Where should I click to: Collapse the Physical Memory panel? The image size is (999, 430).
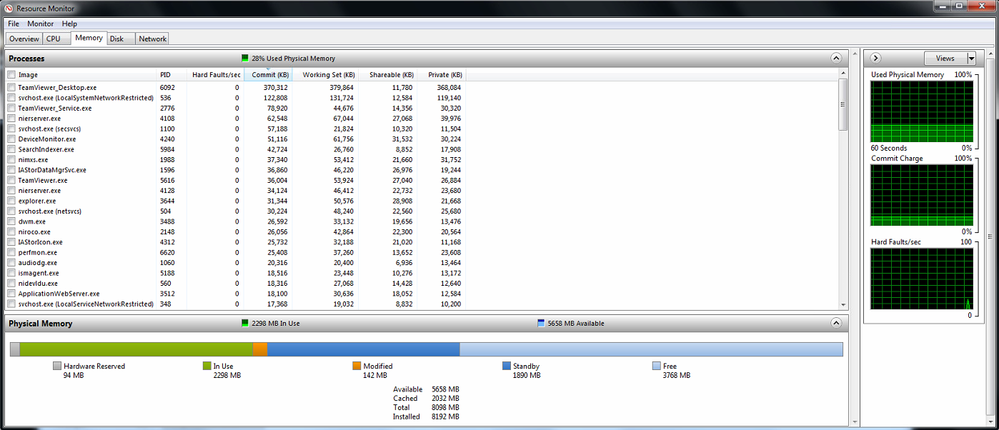[837, 323]
